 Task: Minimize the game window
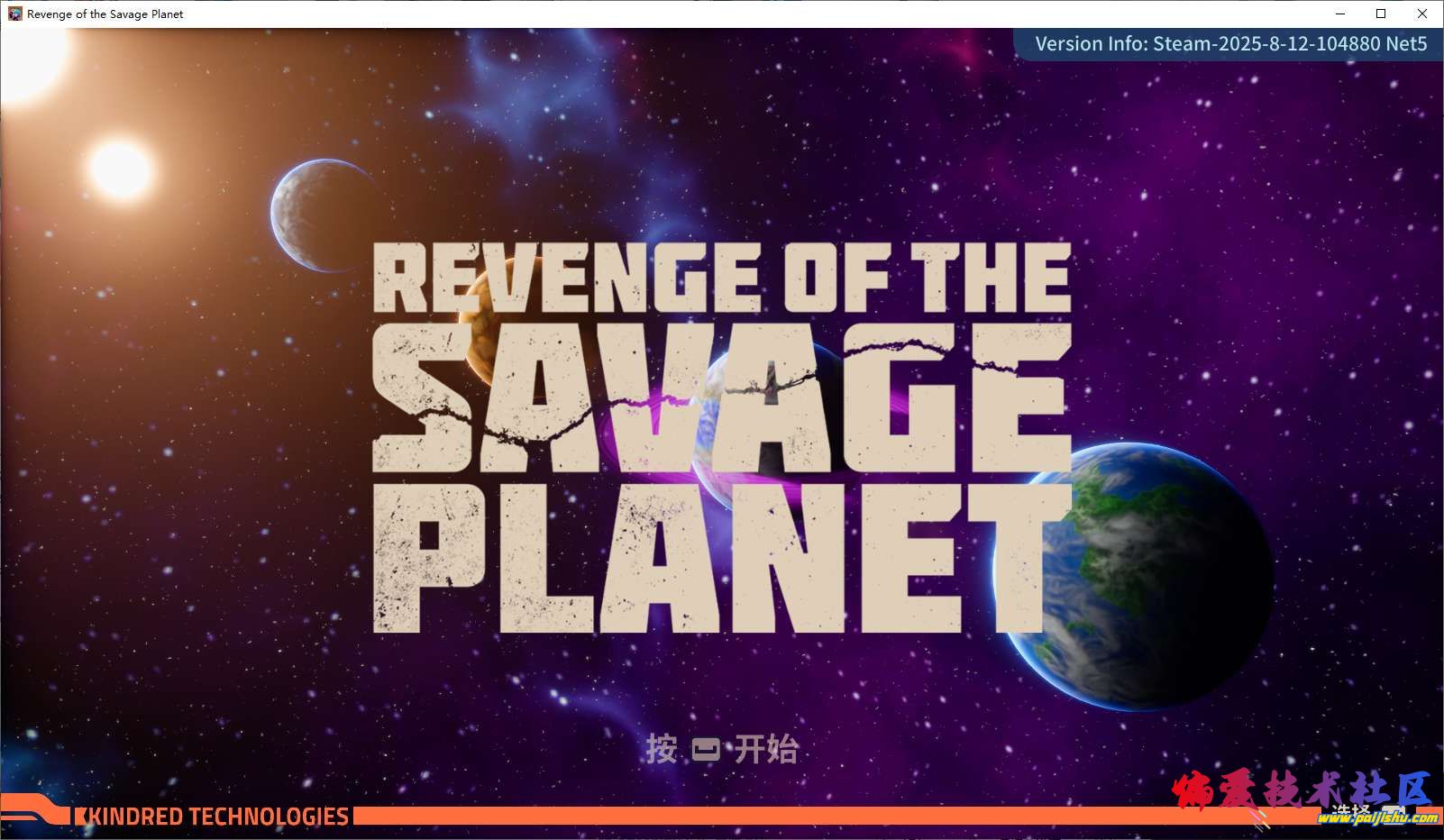click(x=1339, y=14)
